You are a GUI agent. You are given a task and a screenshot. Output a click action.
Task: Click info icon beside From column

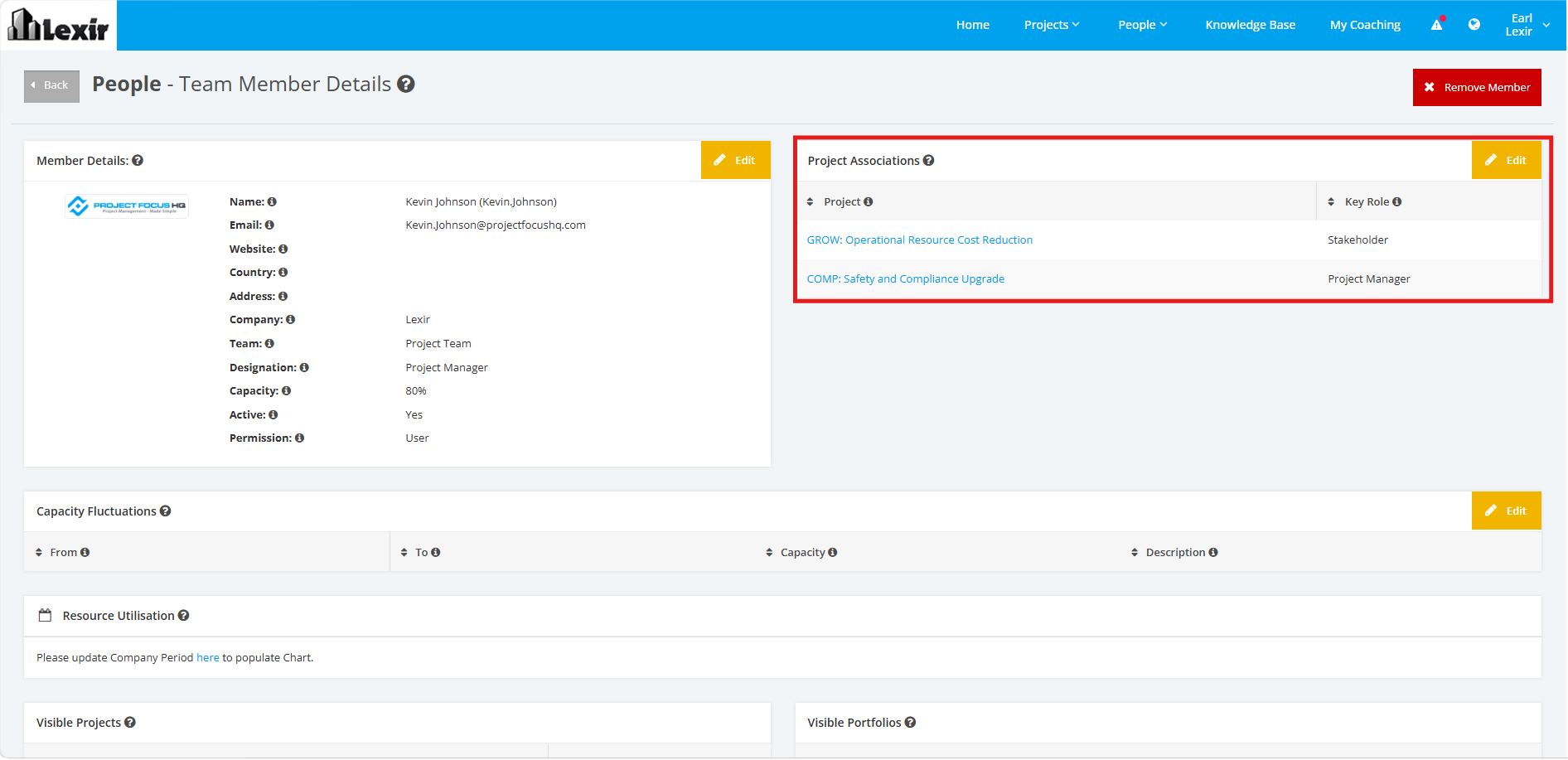(85, 553)
